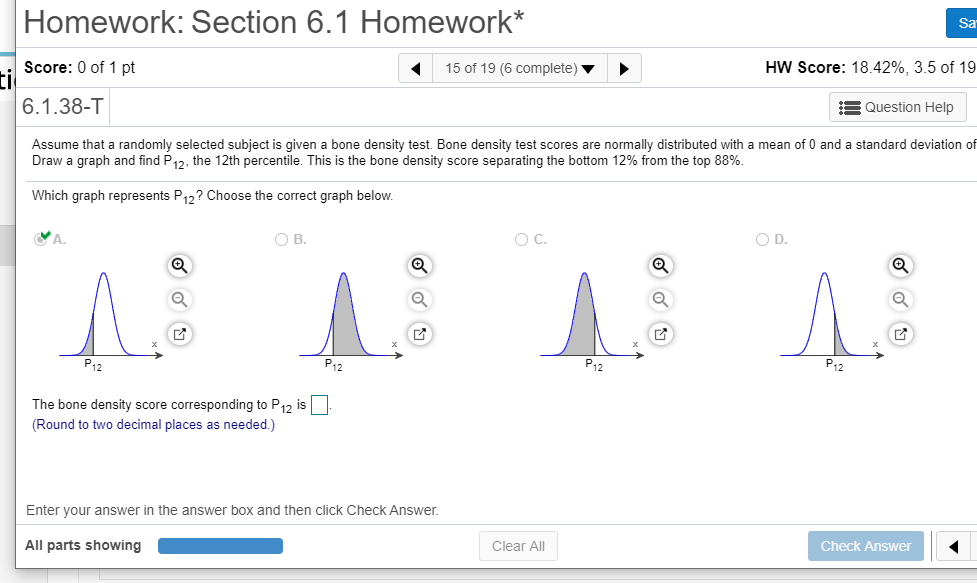
Task: Zoom in on graph C
Action: (660, 266)
